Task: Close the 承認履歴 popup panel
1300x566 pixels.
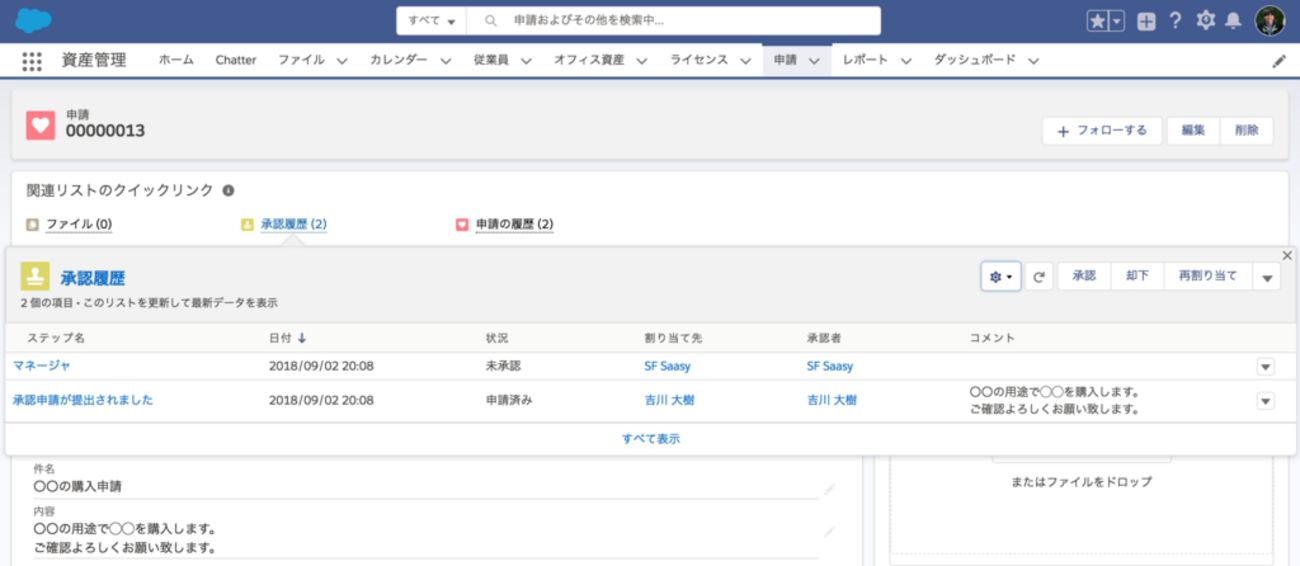Action: [1287, 255]
